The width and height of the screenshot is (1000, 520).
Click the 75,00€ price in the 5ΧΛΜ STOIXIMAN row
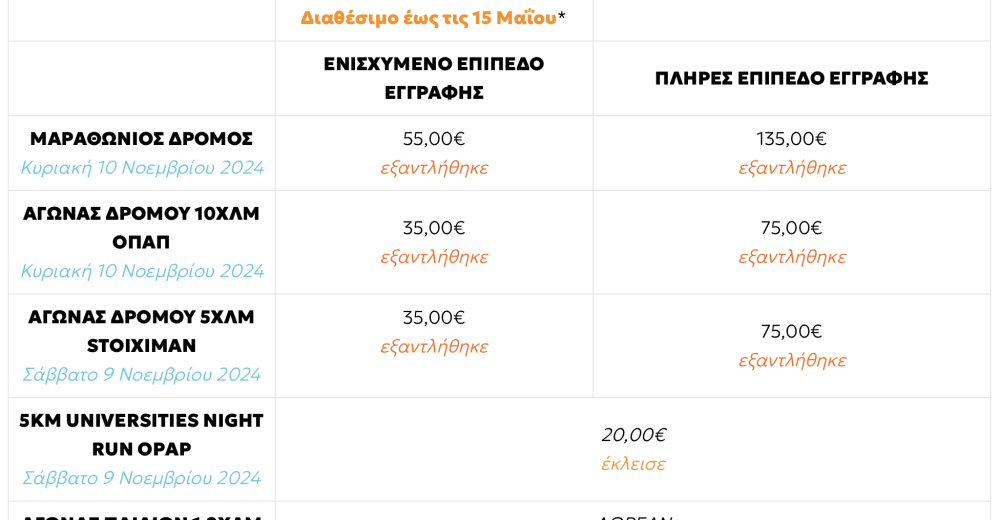pyautogui.click(x=791, y=331)
